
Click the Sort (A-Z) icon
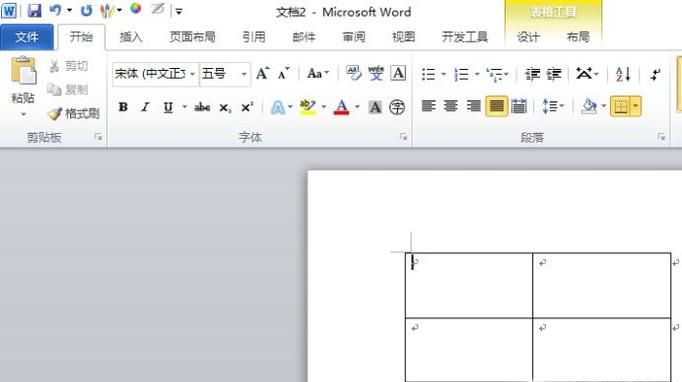(x=623, y=74)
